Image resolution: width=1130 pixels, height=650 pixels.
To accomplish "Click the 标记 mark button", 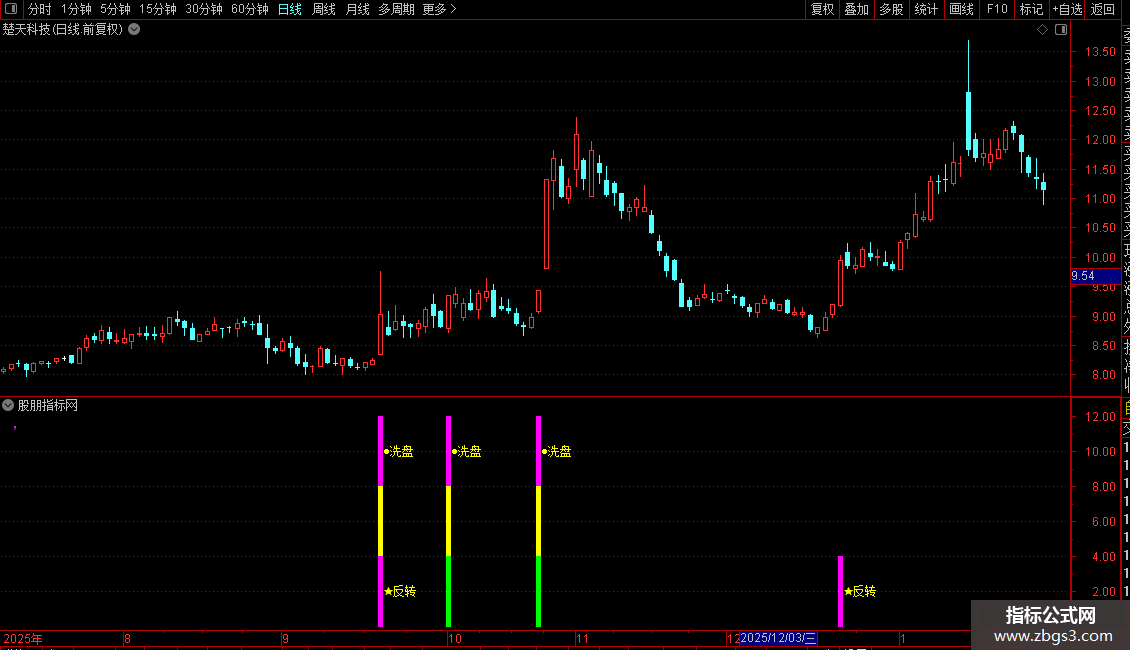I will point(1031,9).
